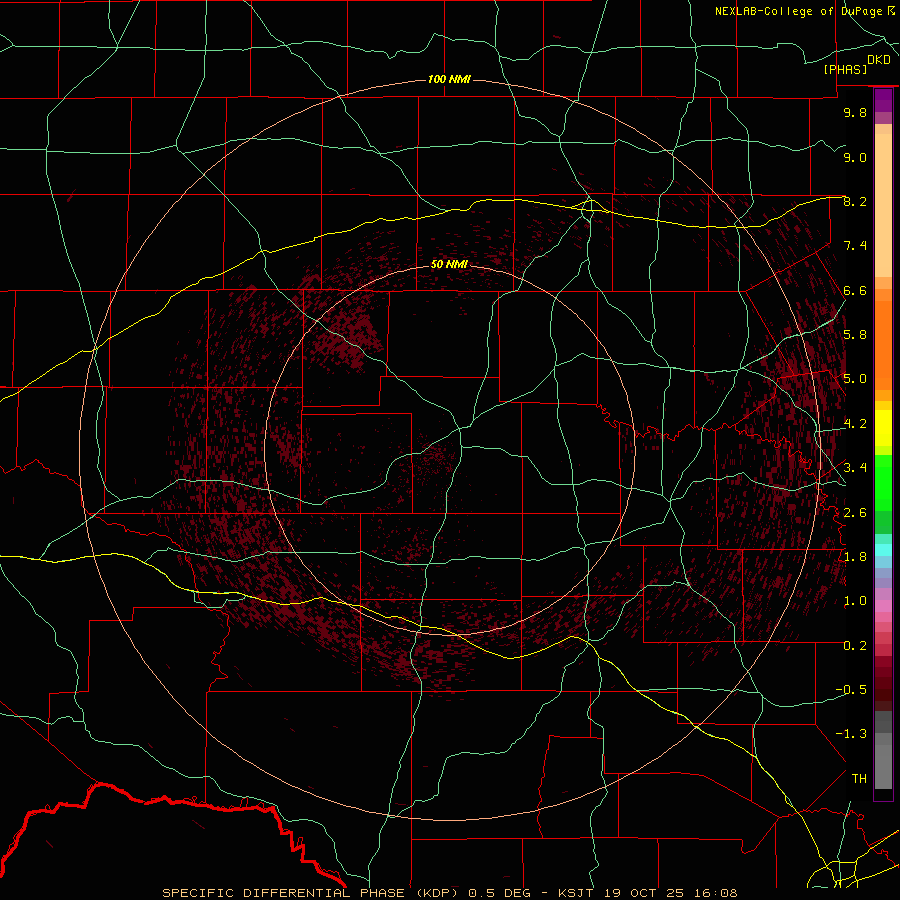Pick the pink color bar segment near 1.0
Viewport: 900px width, 900px height.
click(x=883, y=606)
